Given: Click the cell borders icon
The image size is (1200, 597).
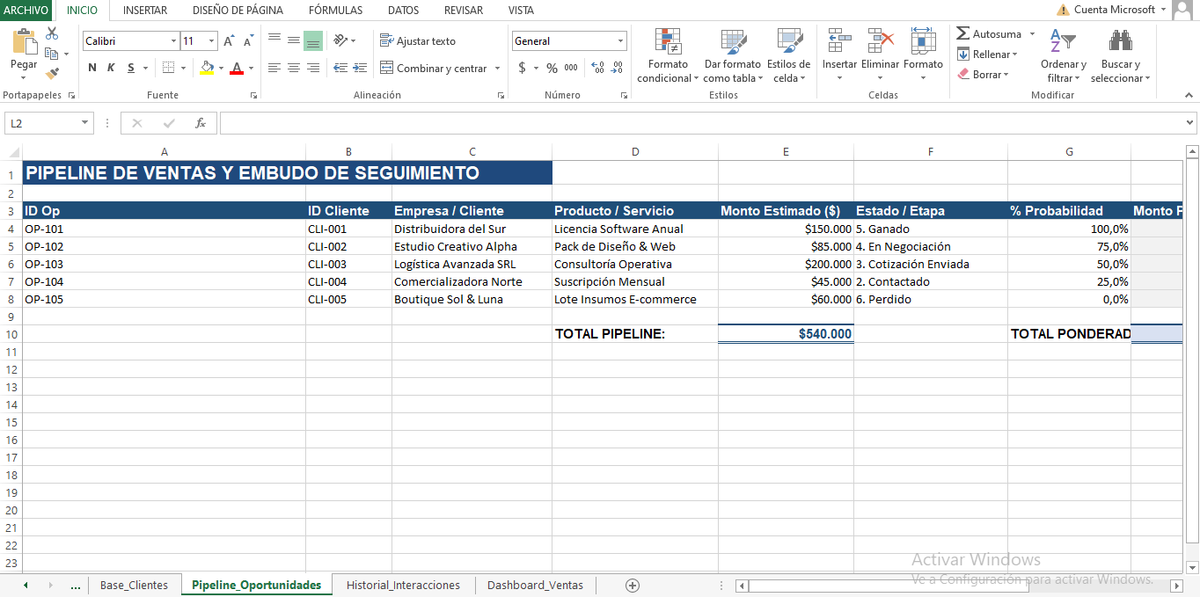Looking at the screenshot, I should tap(169, 68).
